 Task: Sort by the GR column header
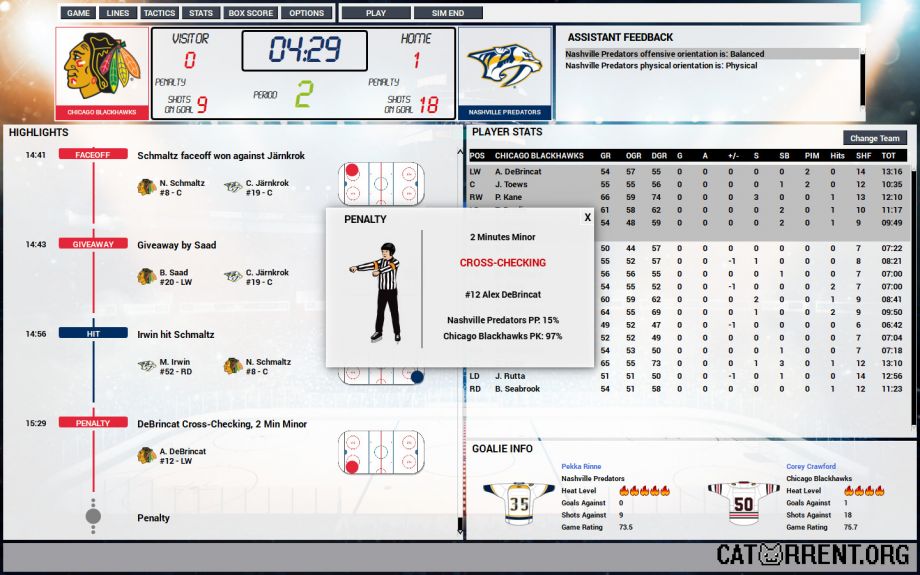click(606, 155)
